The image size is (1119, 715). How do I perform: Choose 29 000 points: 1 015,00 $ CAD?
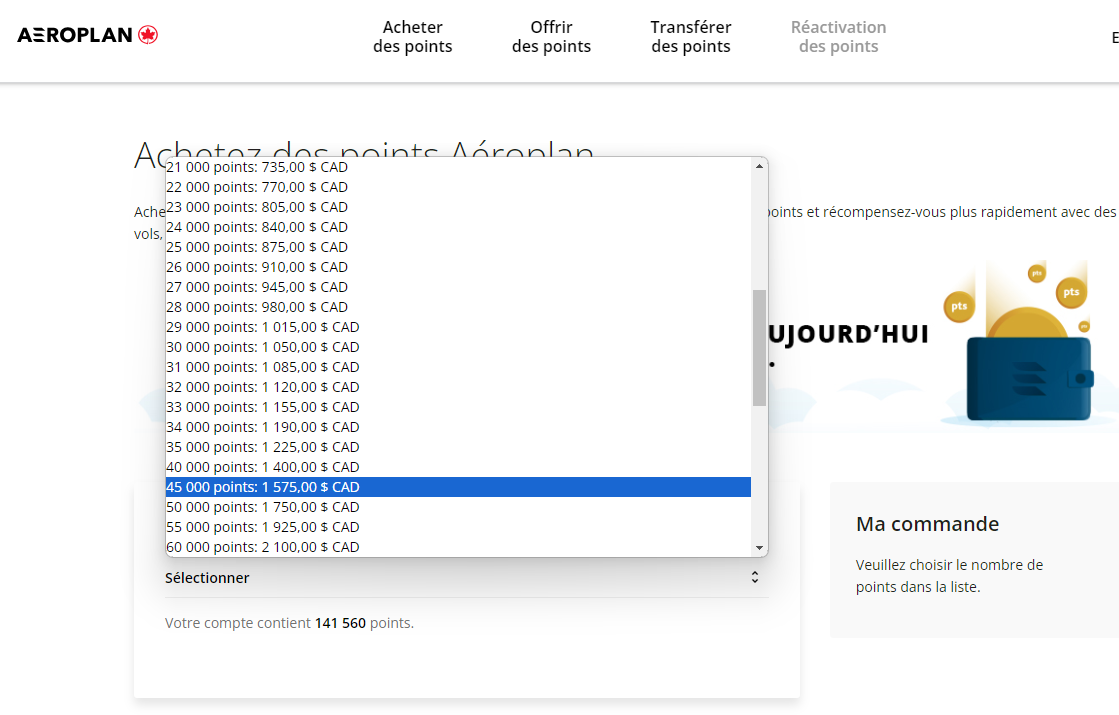(458, 327)
